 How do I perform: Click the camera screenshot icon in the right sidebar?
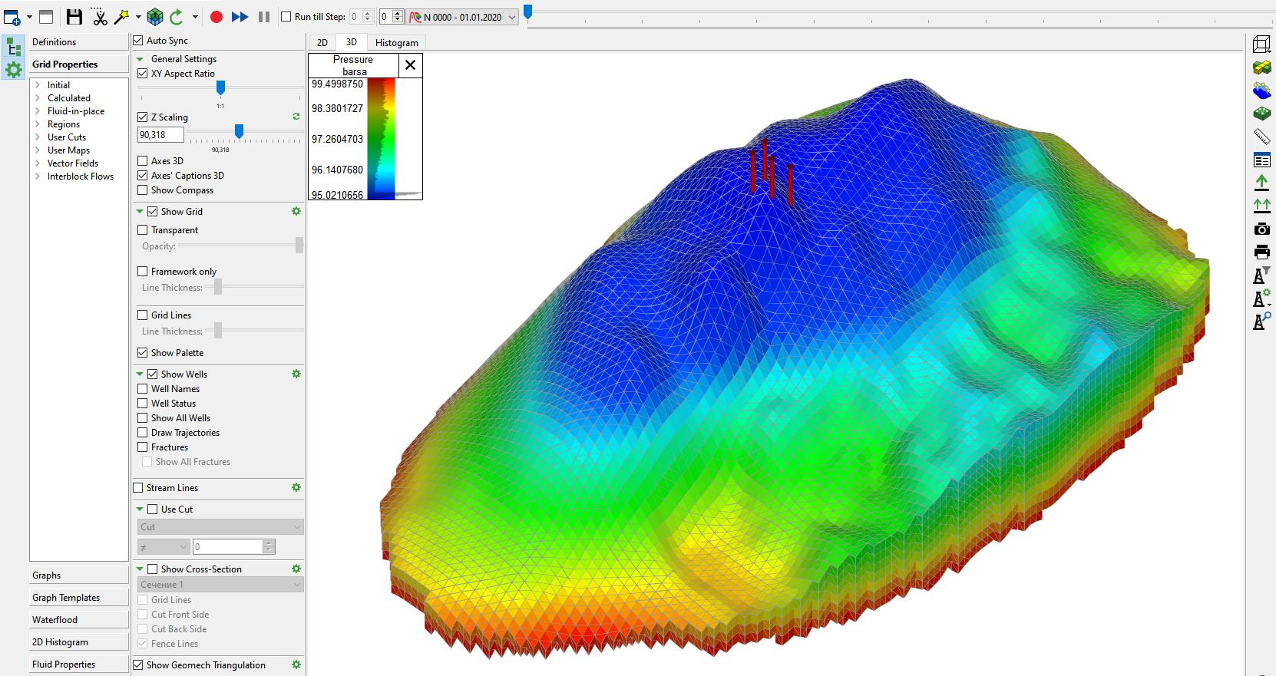[x=1262, y=229]
